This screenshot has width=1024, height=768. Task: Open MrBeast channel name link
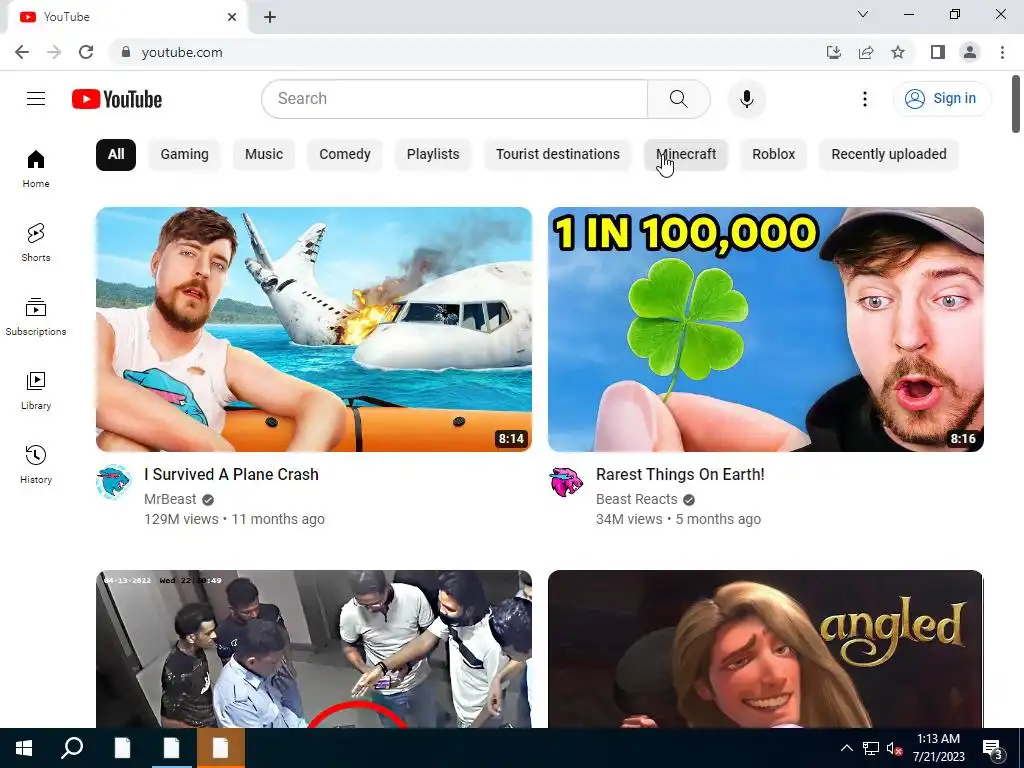170,500
